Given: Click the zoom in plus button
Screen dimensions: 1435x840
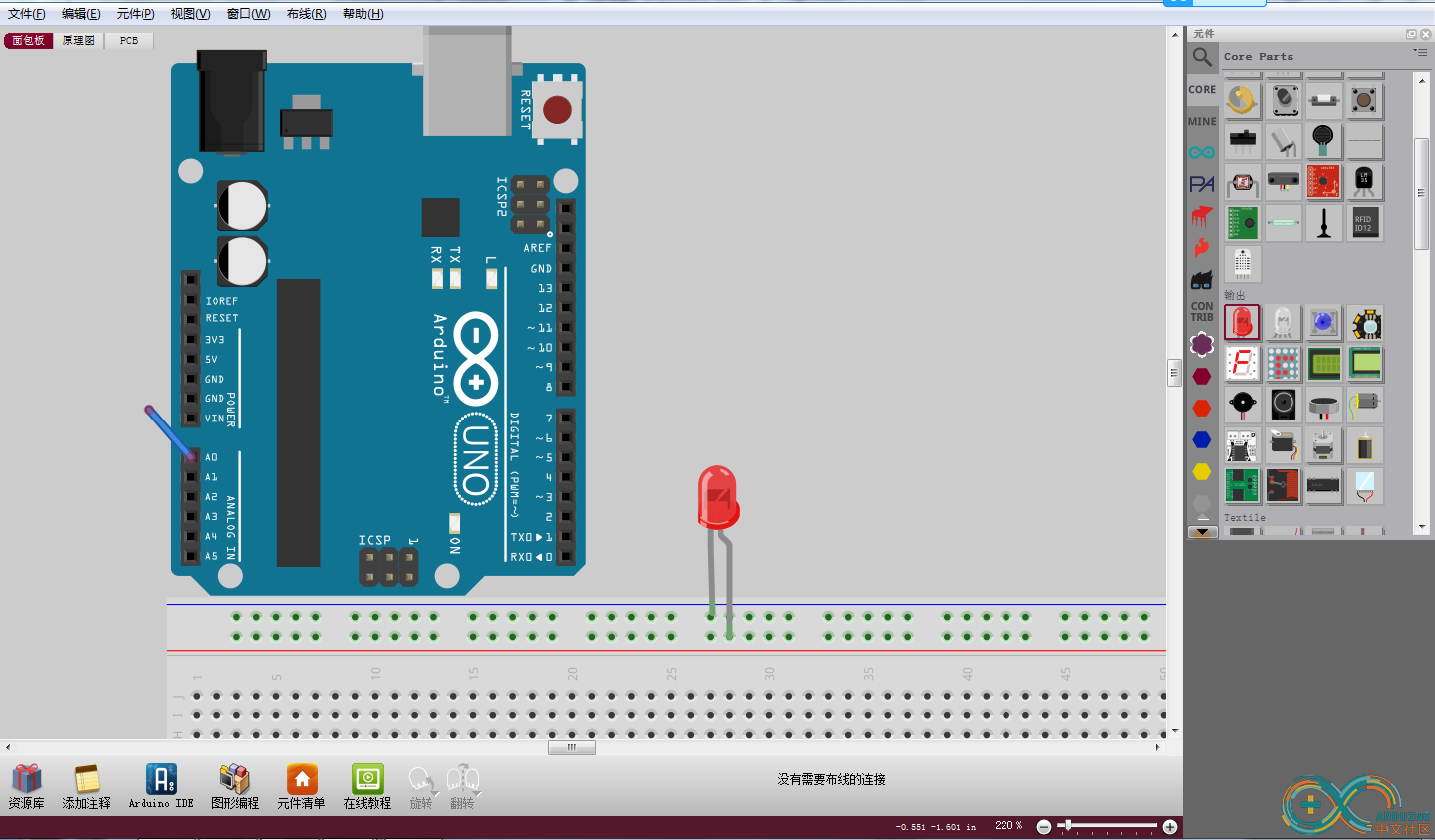Looking at the screenshot, I should [x=1170, y=827].
